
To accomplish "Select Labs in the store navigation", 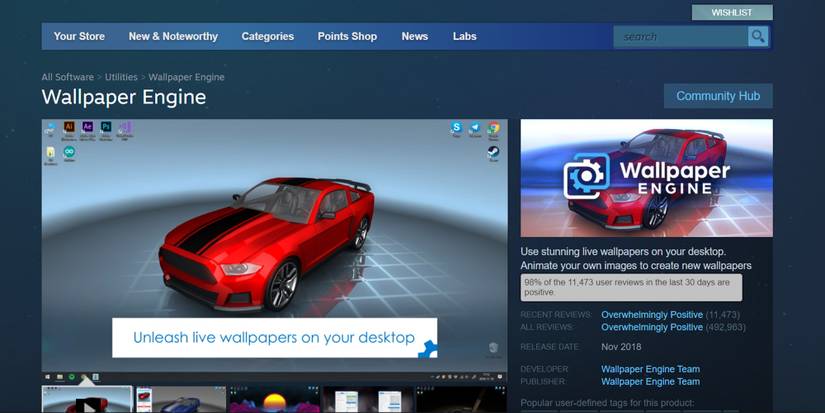I will [x=464, y=36].
